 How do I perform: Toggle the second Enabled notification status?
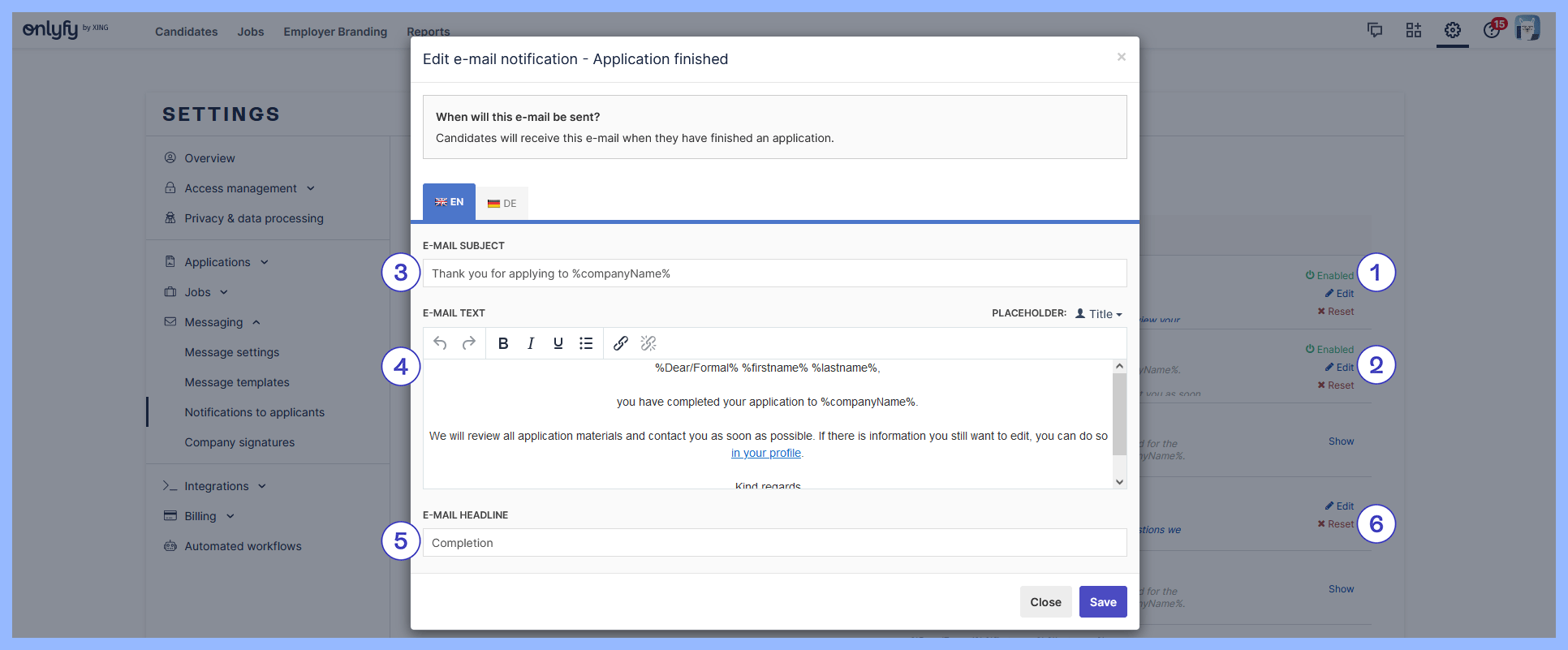tap(1329, 350)
